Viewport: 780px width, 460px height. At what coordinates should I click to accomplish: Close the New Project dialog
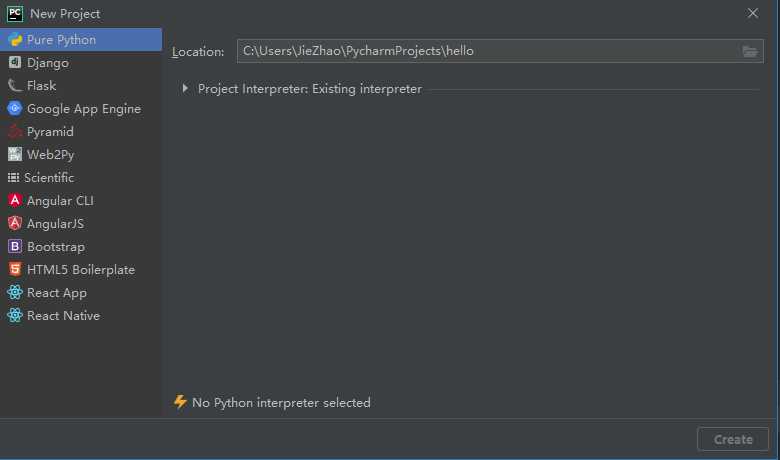tap(753, 13)
